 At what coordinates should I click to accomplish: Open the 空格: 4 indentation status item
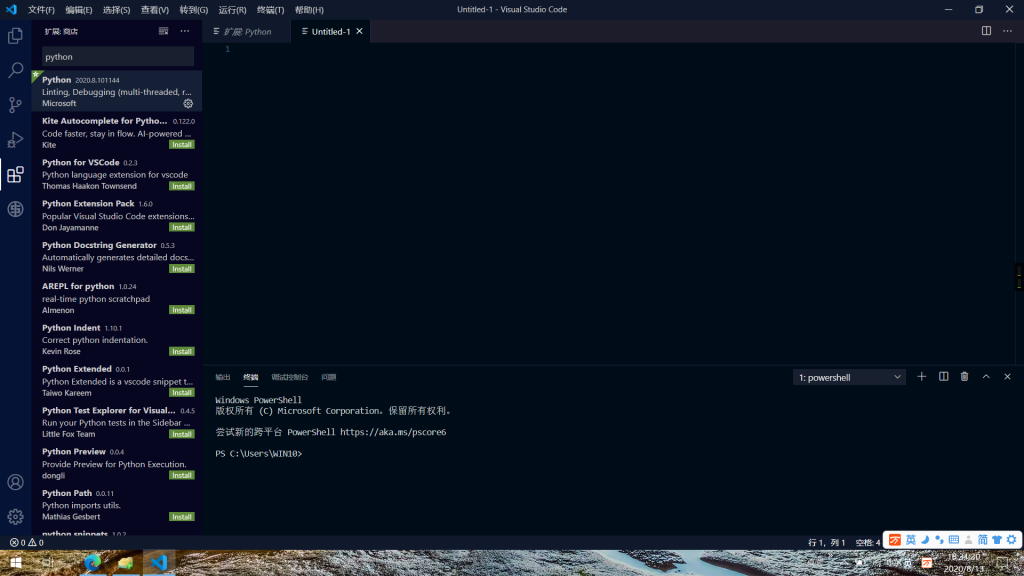[867, 543]
